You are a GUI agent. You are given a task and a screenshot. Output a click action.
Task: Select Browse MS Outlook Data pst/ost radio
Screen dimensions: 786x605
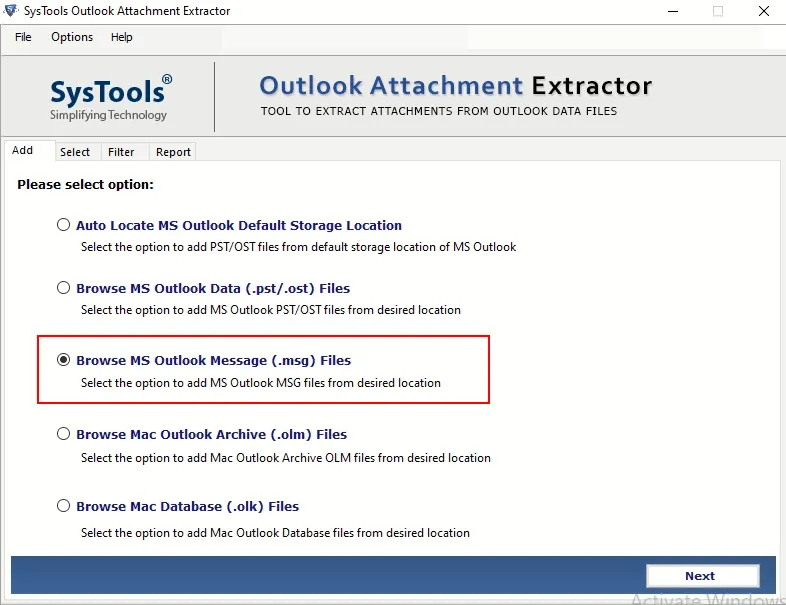pos(63,288)
